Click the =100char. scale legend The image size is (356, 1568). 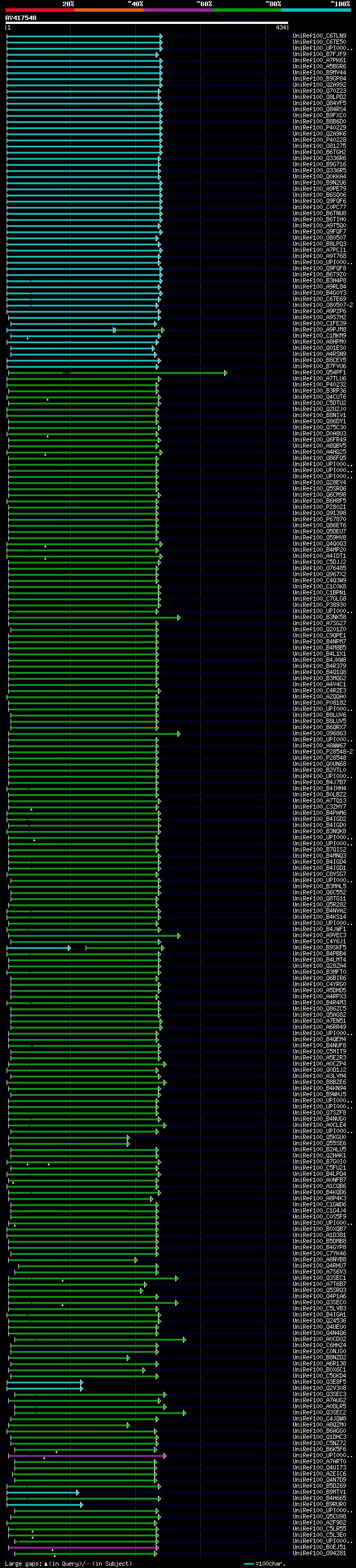click(x=264, y=1564)
